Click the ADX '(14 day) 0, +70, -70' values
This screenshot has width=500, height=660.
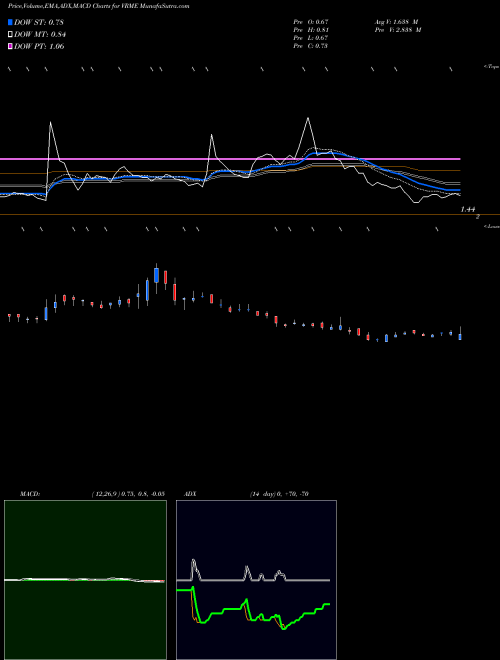point(279,494)
